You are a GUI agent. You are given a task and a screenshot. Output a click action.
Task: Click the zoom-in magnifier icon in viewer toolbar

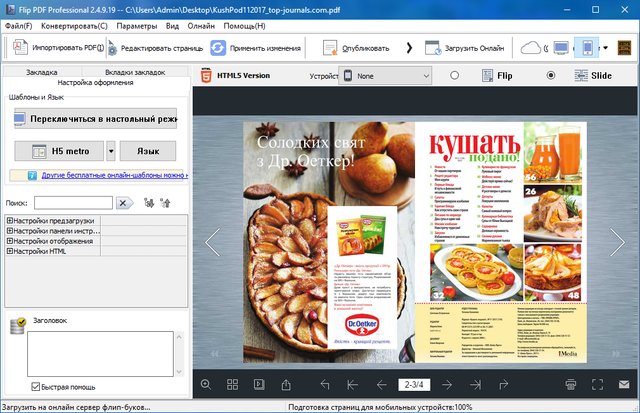(x=206, y=384)
